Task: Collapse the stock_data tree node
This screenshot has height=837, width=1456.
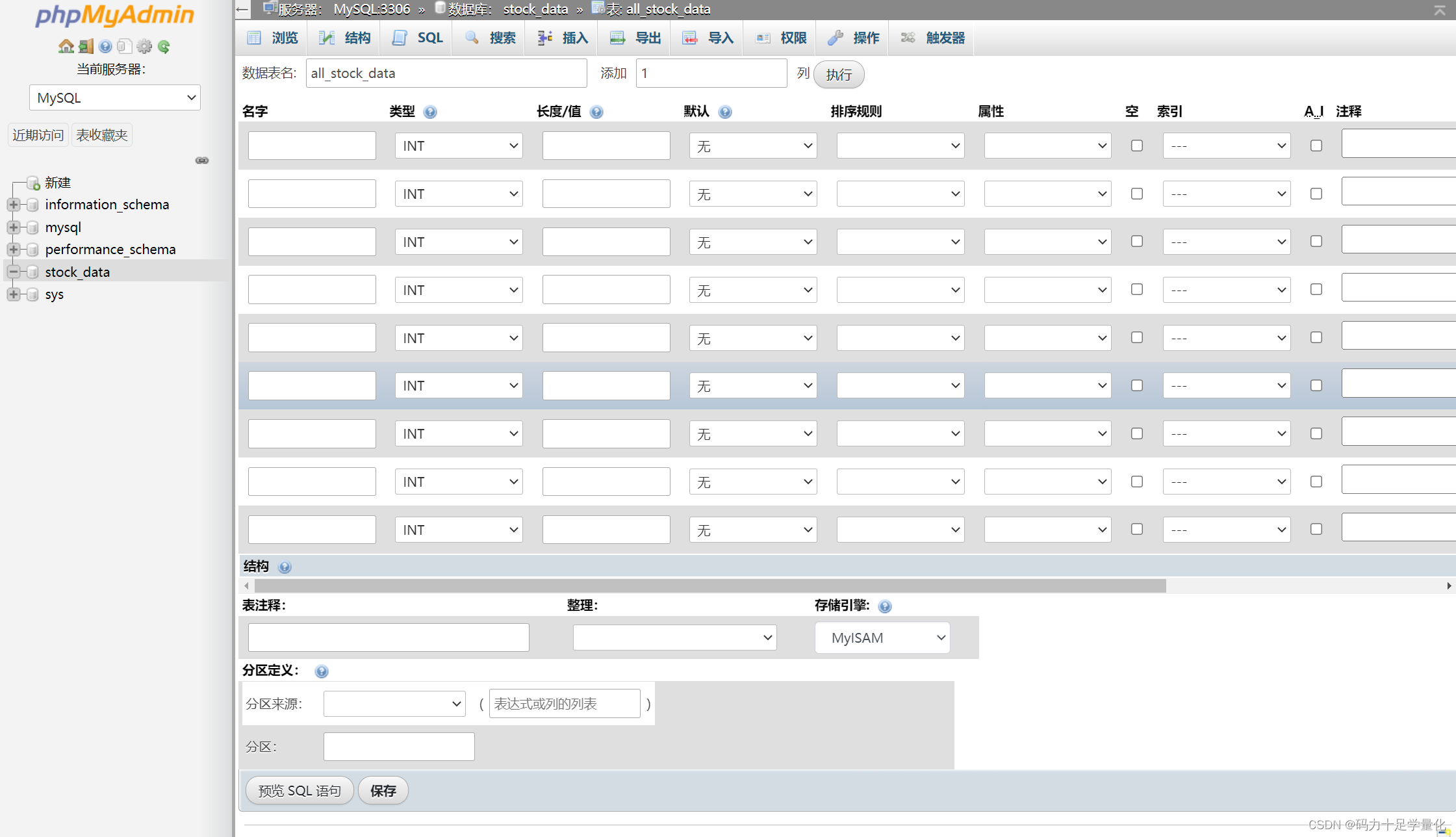Action: pos(13,272)
